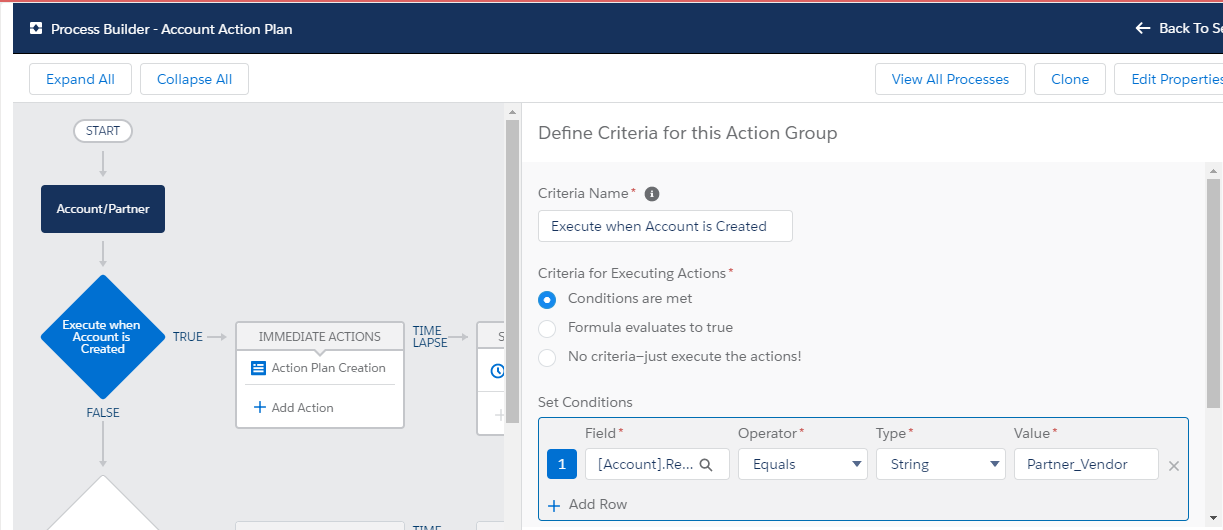Image resolution: width=1223 pixels, height=530 pixels.
Task: Click the Field lookup input [Account].Re...
Action: tap(657, 464)
